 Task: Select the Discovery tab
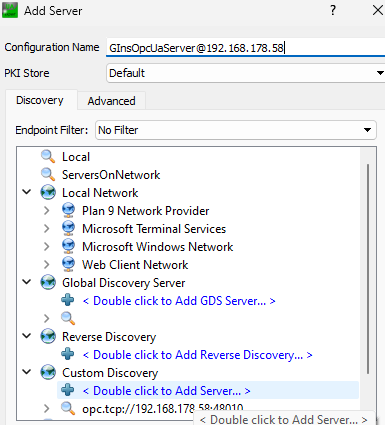(x=40, y=100)
